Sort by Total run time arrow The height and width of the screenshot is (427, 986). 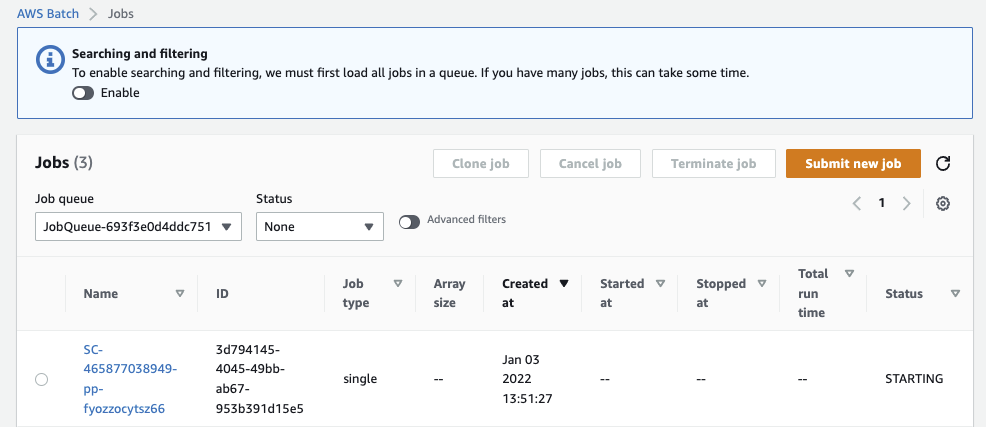pos(849,274)
